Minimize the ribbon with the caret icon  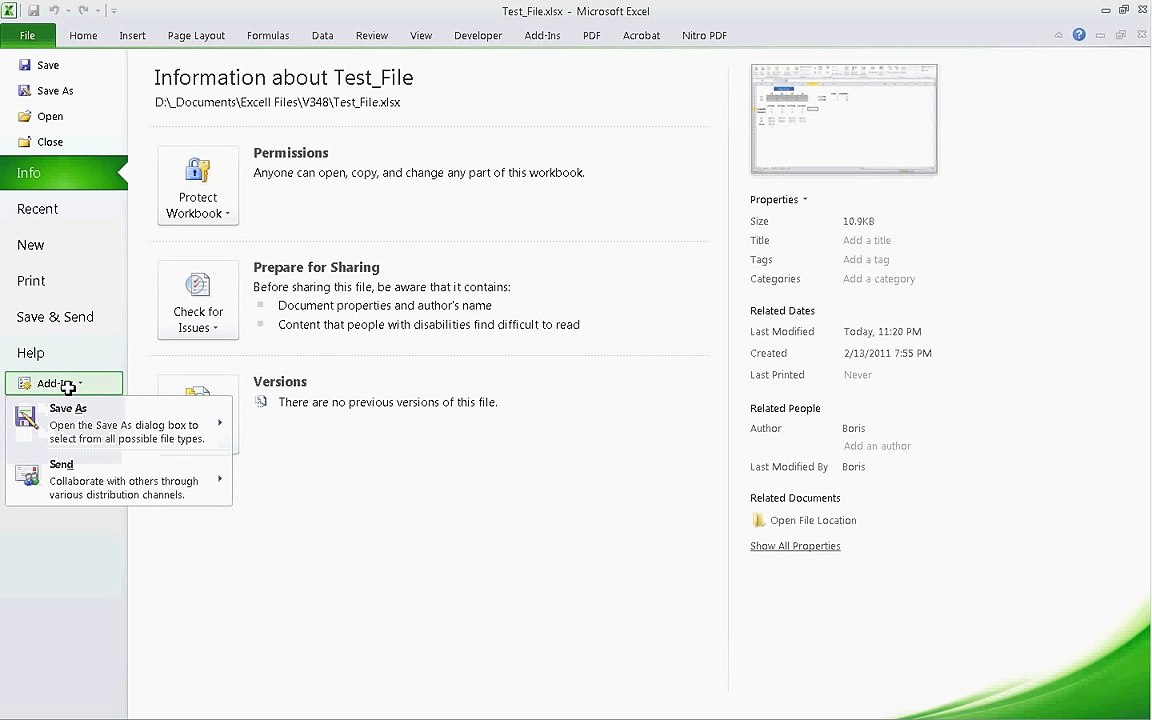point(1058,35)
